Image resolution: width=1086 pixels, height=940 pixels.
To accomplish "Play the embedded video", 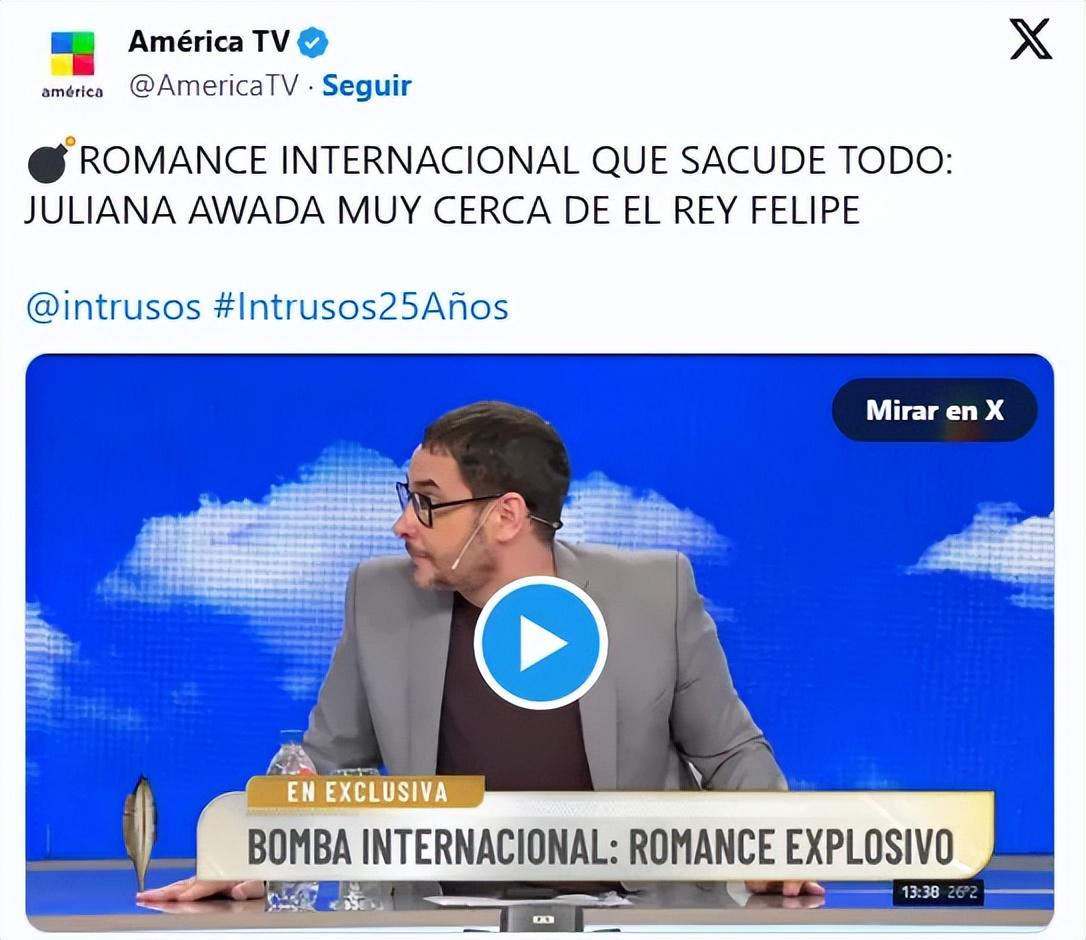I will pyautogui.click(x=540, y=642).
